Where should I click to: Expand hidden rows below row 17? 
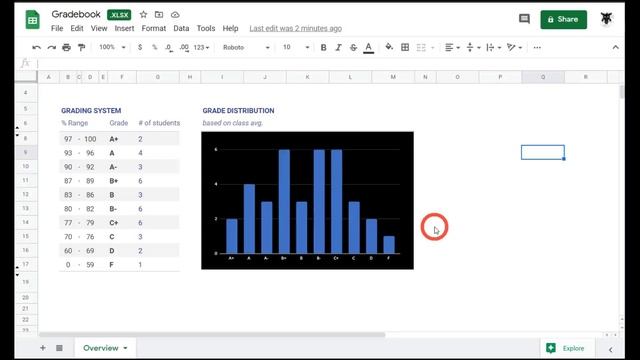click(17, 275)
